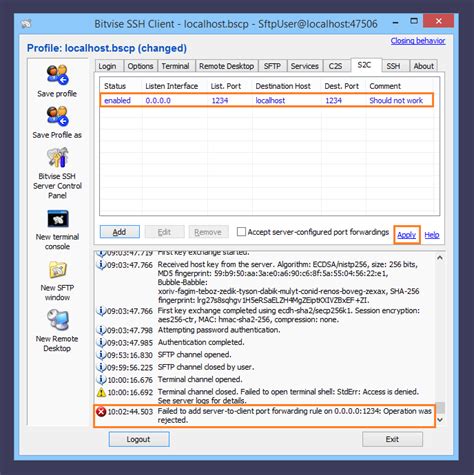The image size is (474, 475).
Task: Click info icon for 09:03:47.985 entry
Action: pyautogui.click(x=101, y=342)
